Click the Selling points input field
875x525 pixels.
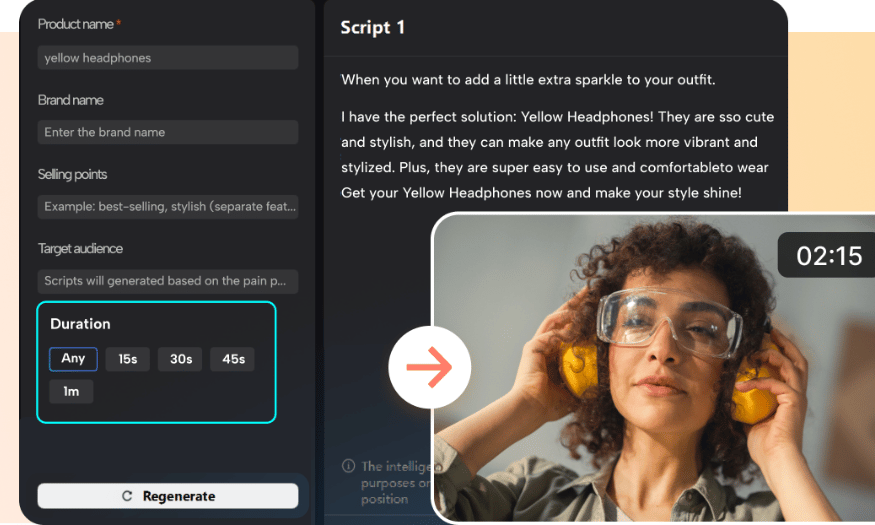[x=168, y=206]
